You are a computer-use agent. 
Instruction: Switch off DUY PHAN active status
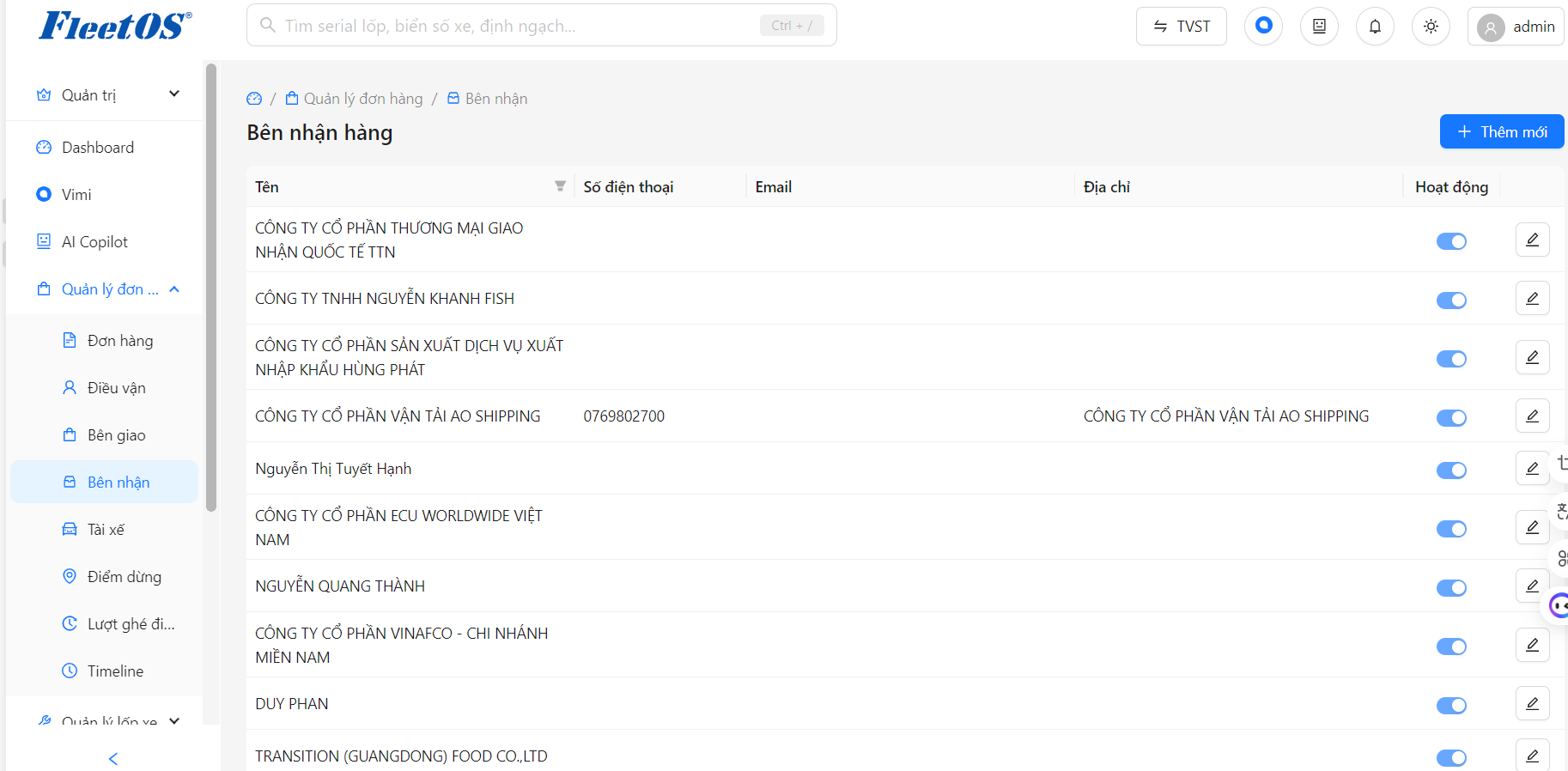tap(1451, 706)
